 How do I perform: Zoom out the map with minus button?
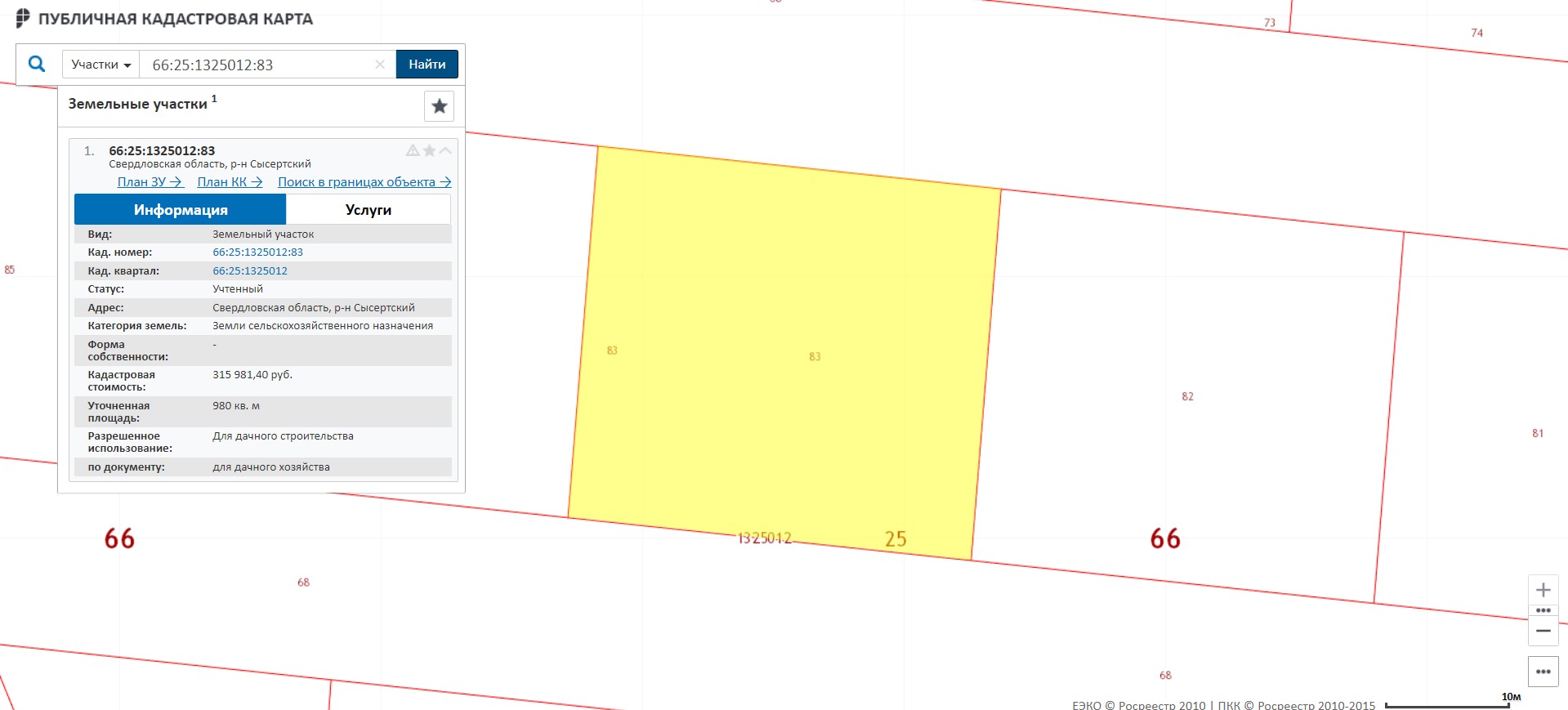pyautogui.click(x=1543, y=631)
